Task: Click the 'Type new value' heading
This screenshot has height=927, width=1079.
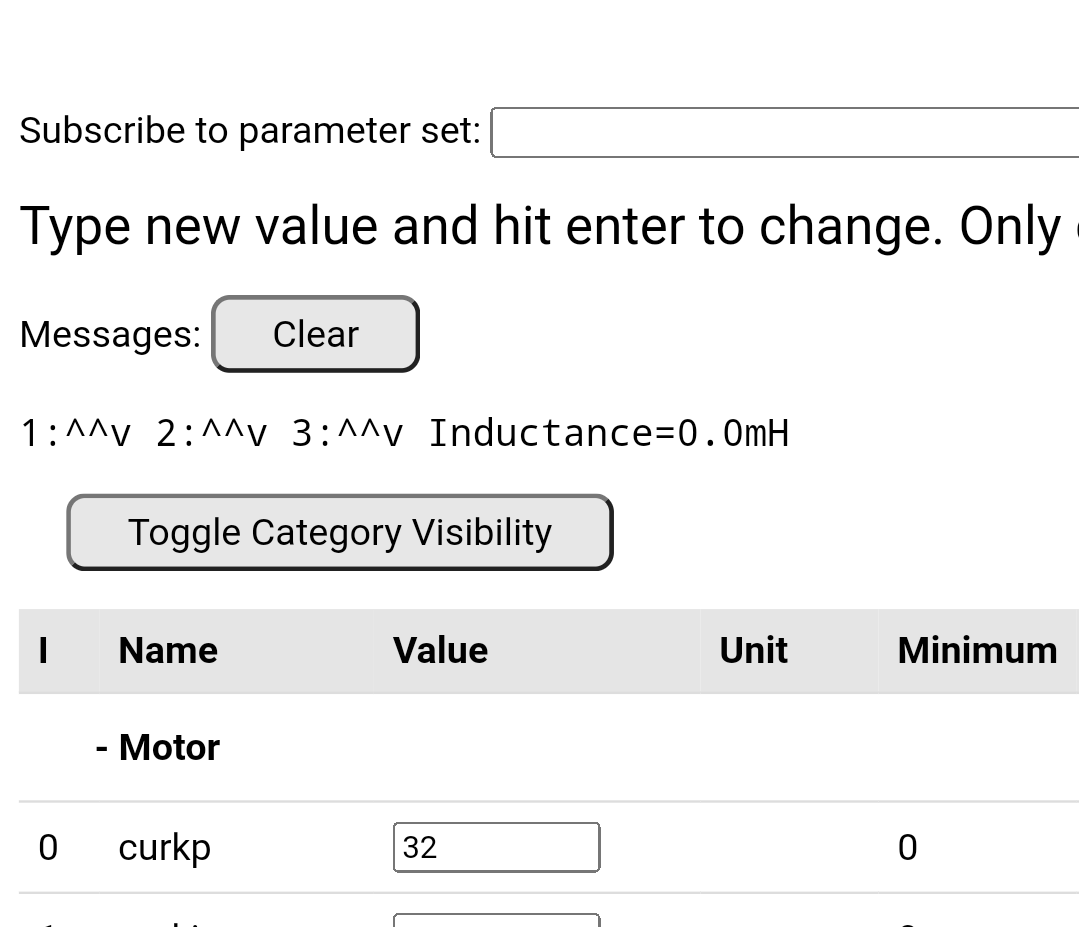Action: pyautogui.click(x=540, y=226)
